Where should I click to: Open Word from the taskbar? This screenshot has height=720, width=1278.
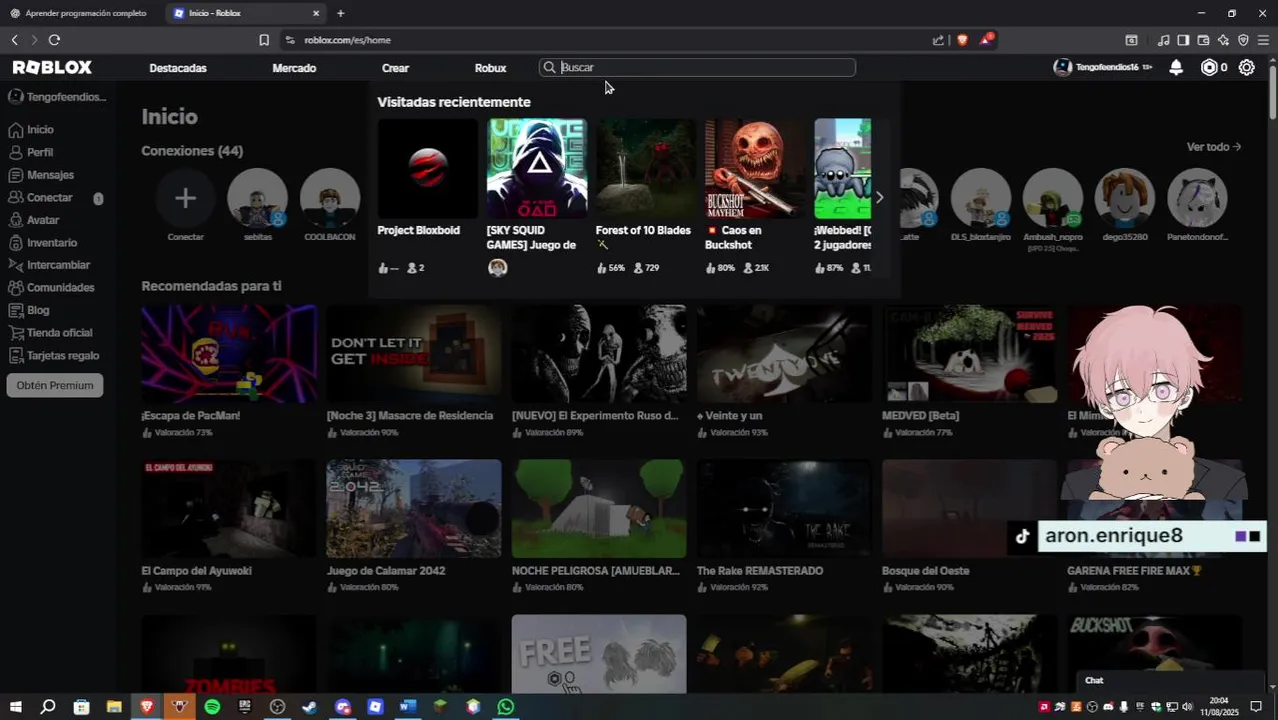408,706
